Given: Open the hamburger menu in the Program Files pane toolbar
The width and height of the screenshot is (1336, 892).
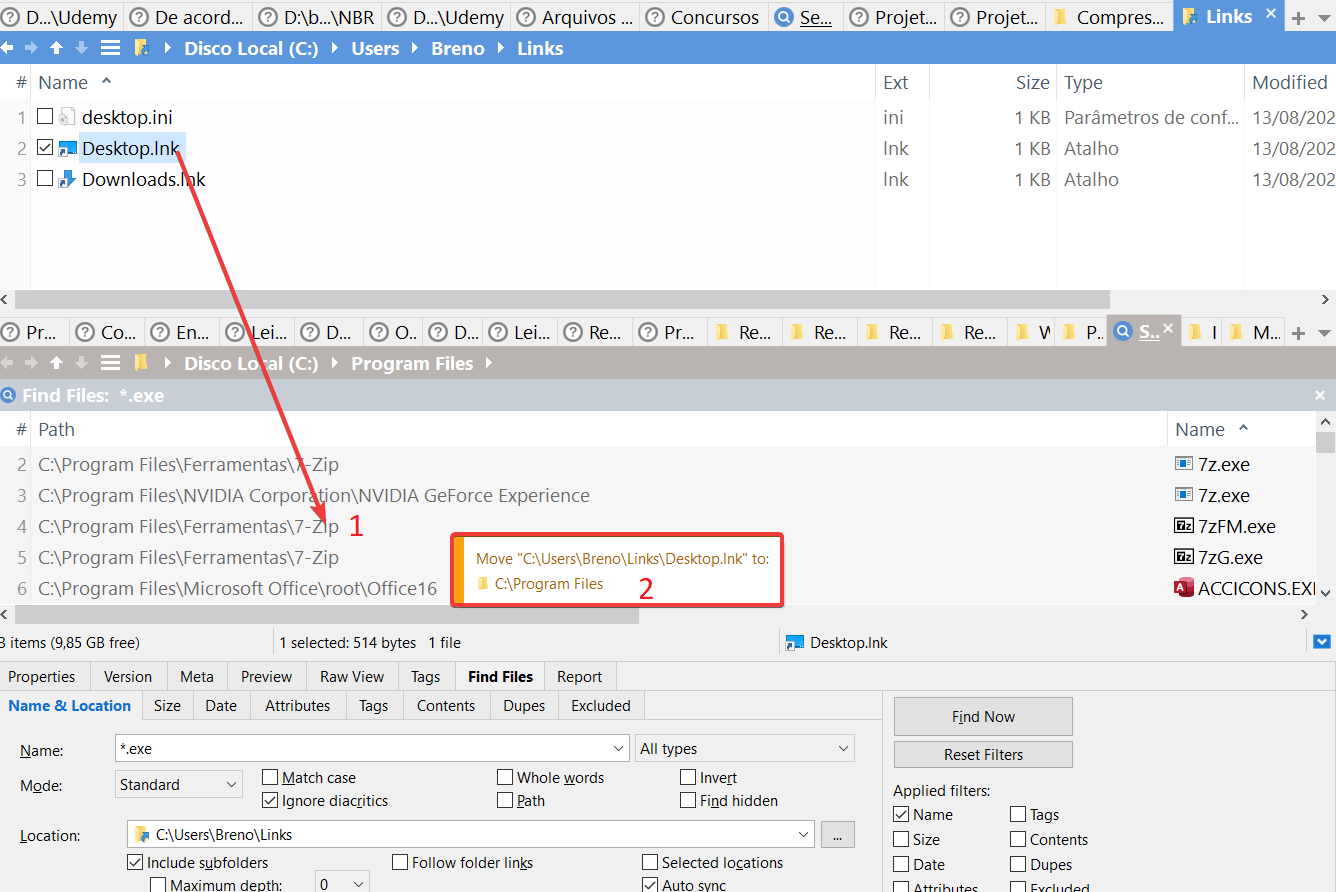Looking at the screenshot, I should pyautogui.click(x=111, y=363).
